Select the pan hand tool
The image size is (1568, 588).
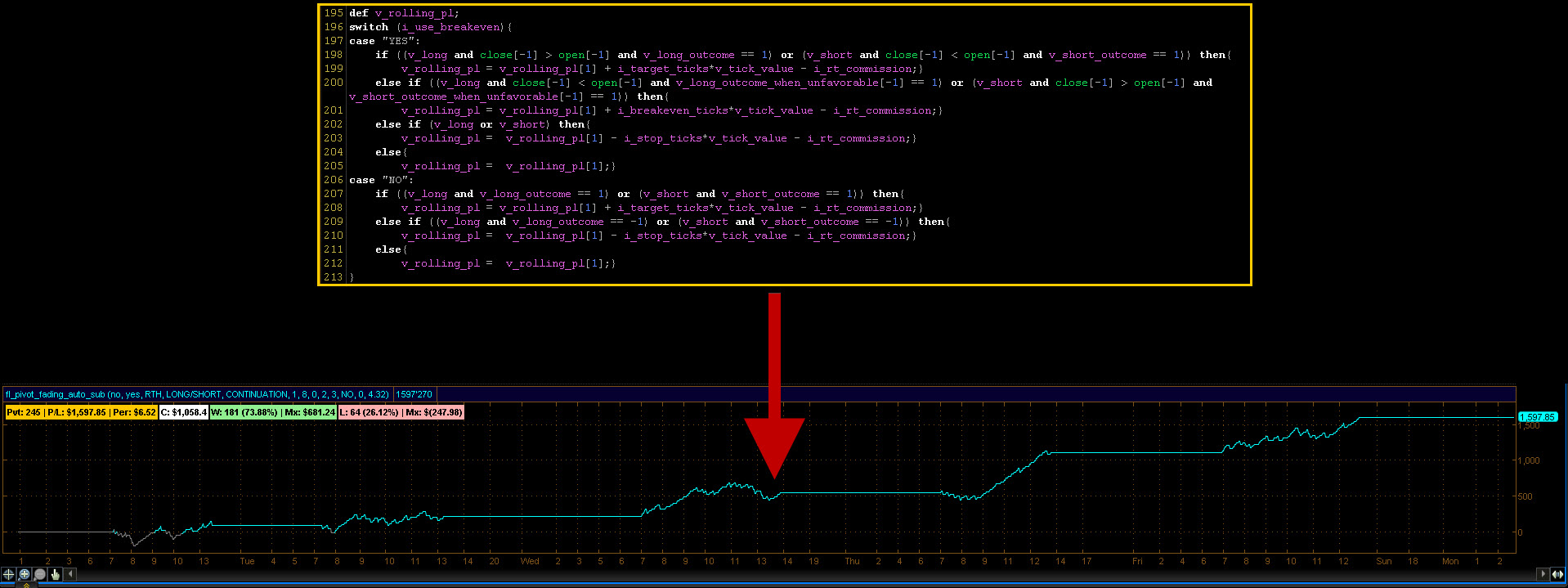(55, 574)
